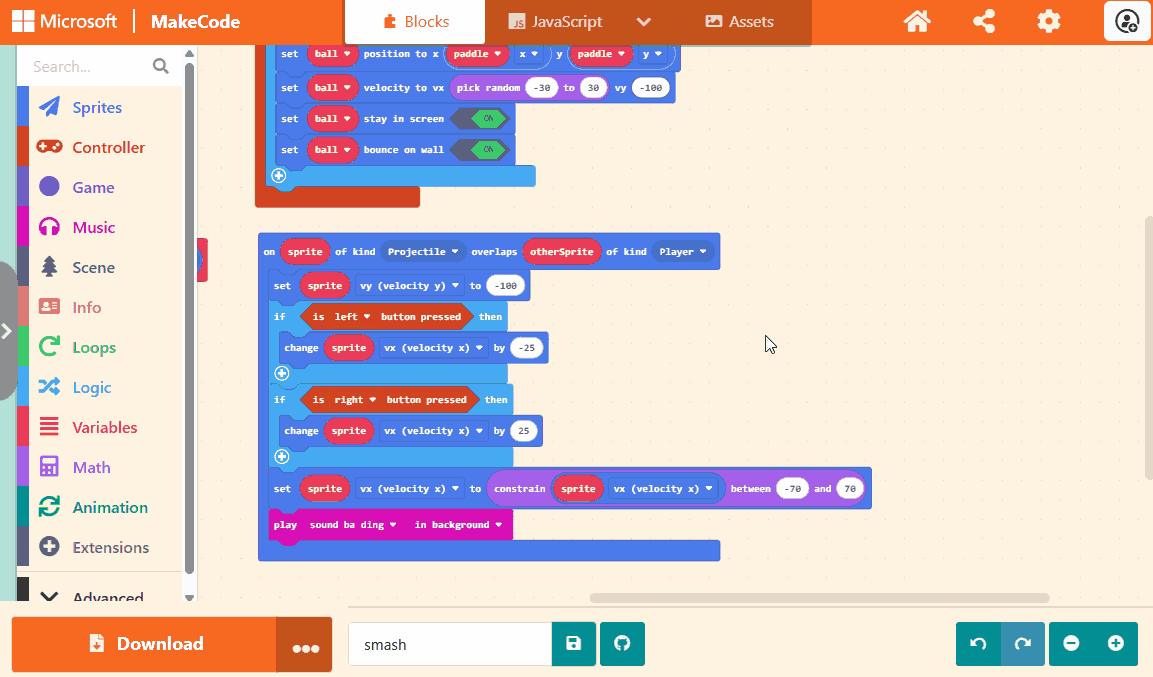
Task: Toggle the stay in screen ON switch
Action: [488, 119]
